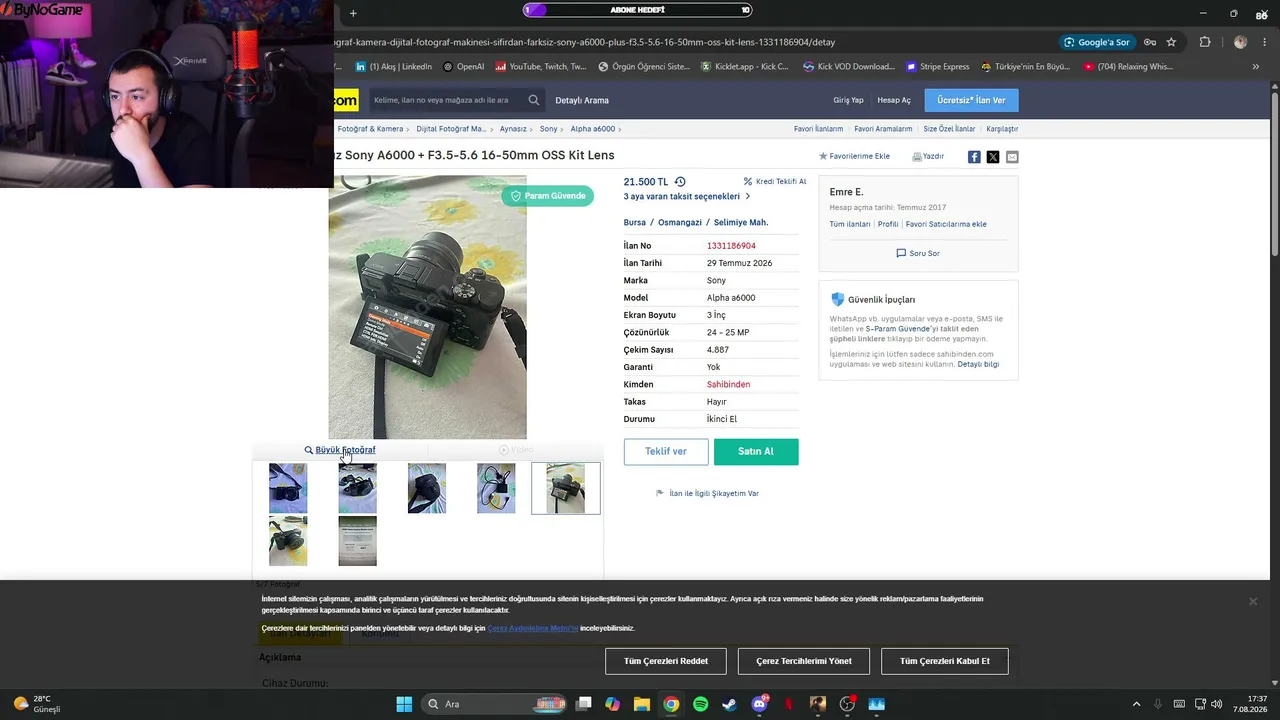Open Favori Aramalarım
This screenshot has width=1280, height=720.
click(x=883, y=129)
